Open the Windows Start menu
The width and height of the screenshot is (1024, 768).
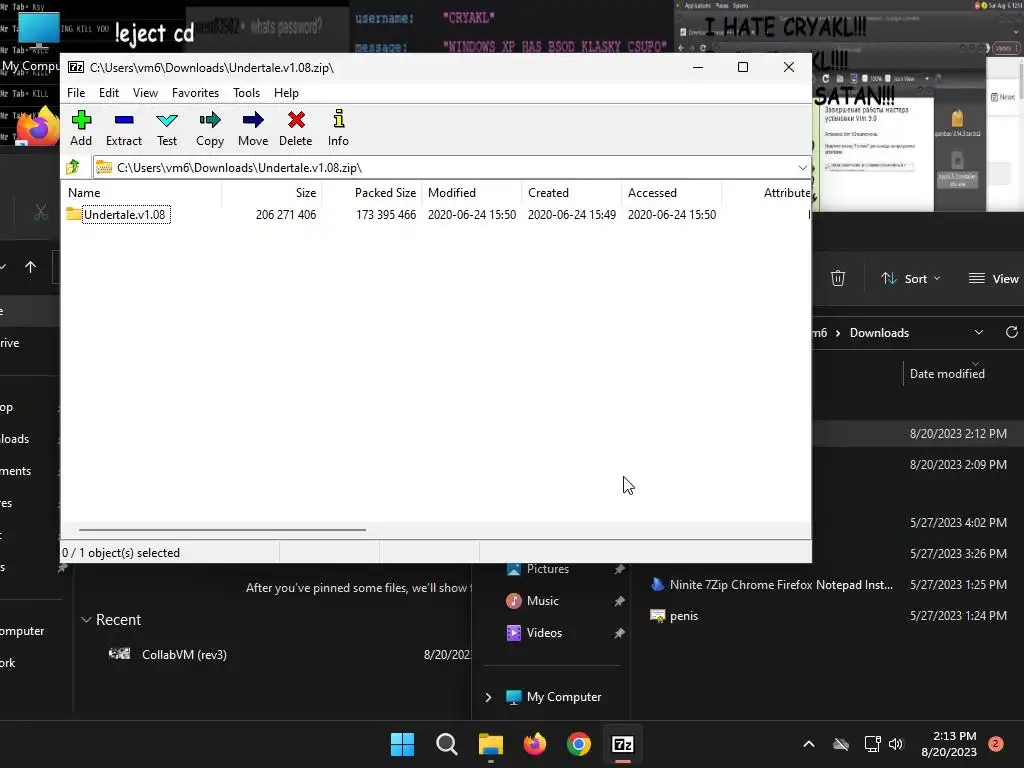pos(402,744)
